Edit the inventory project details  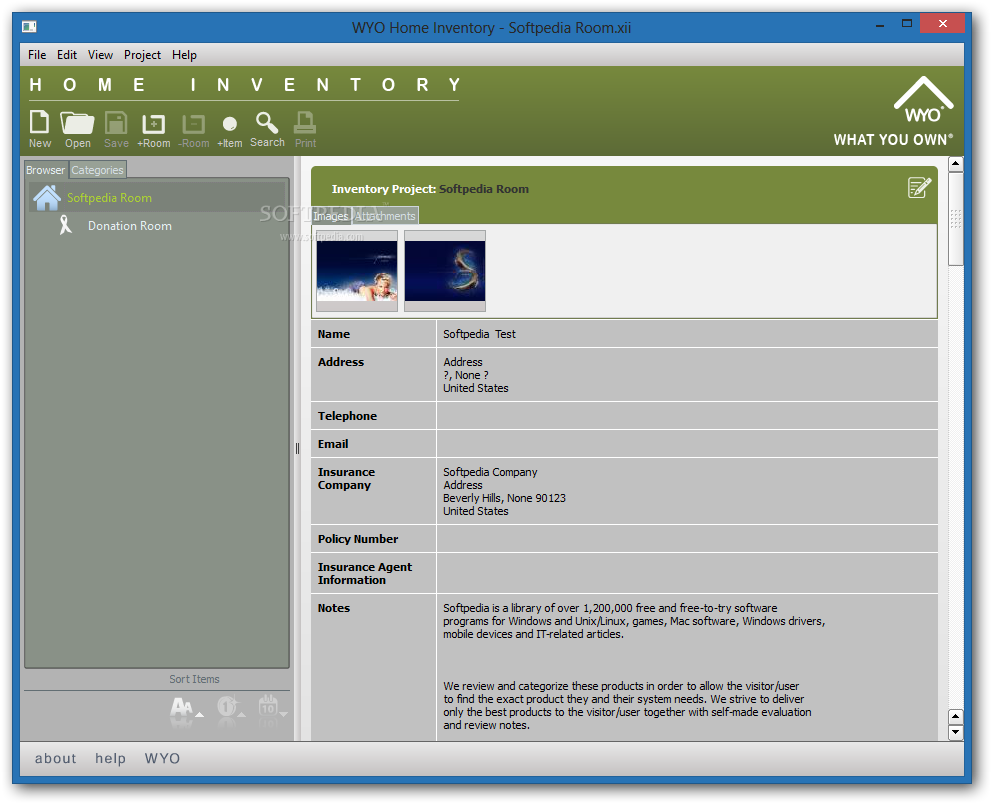pos(919,187)
